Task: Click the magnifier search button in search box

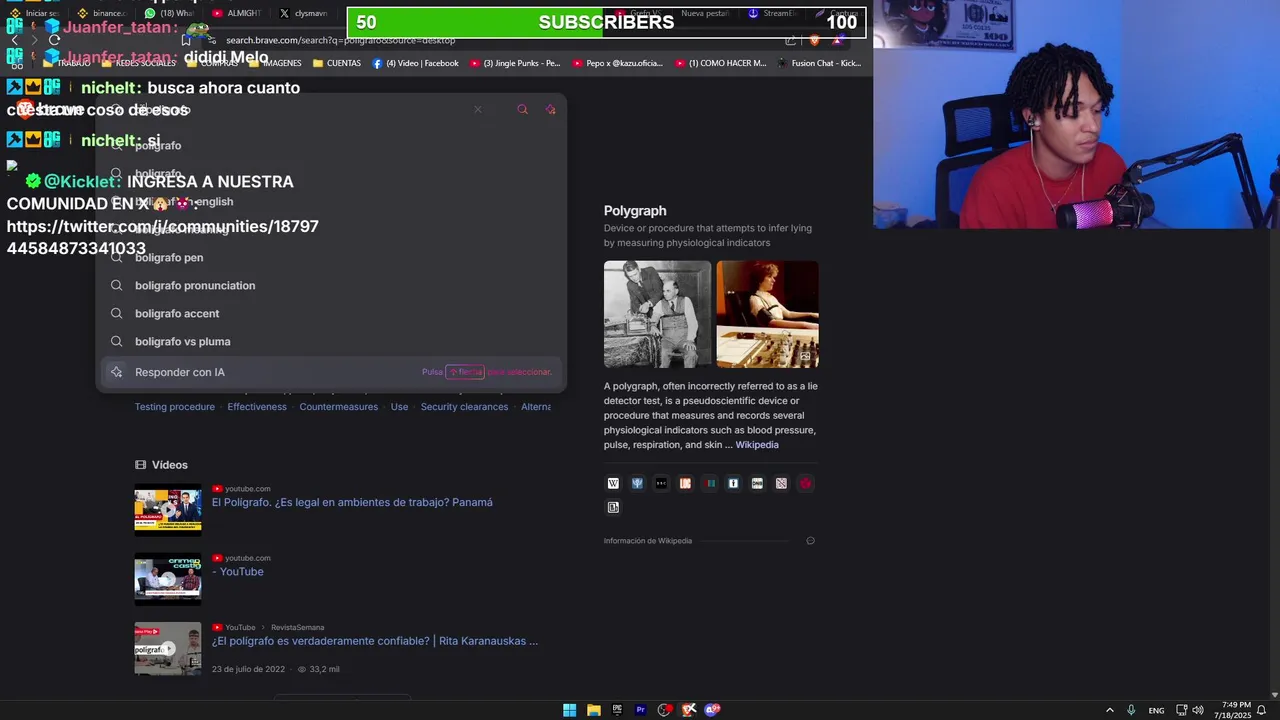Action: pos(522,109)
